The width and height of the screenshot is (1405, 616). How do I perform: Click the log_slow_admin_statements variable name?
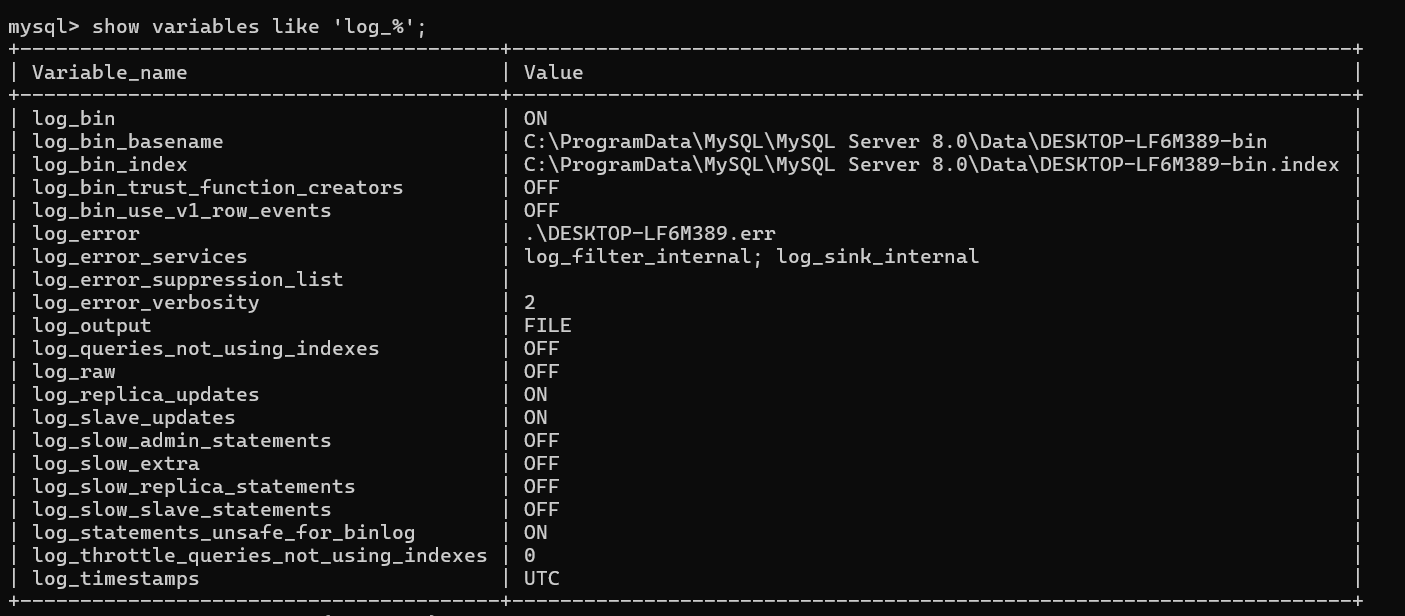[181, 441]
